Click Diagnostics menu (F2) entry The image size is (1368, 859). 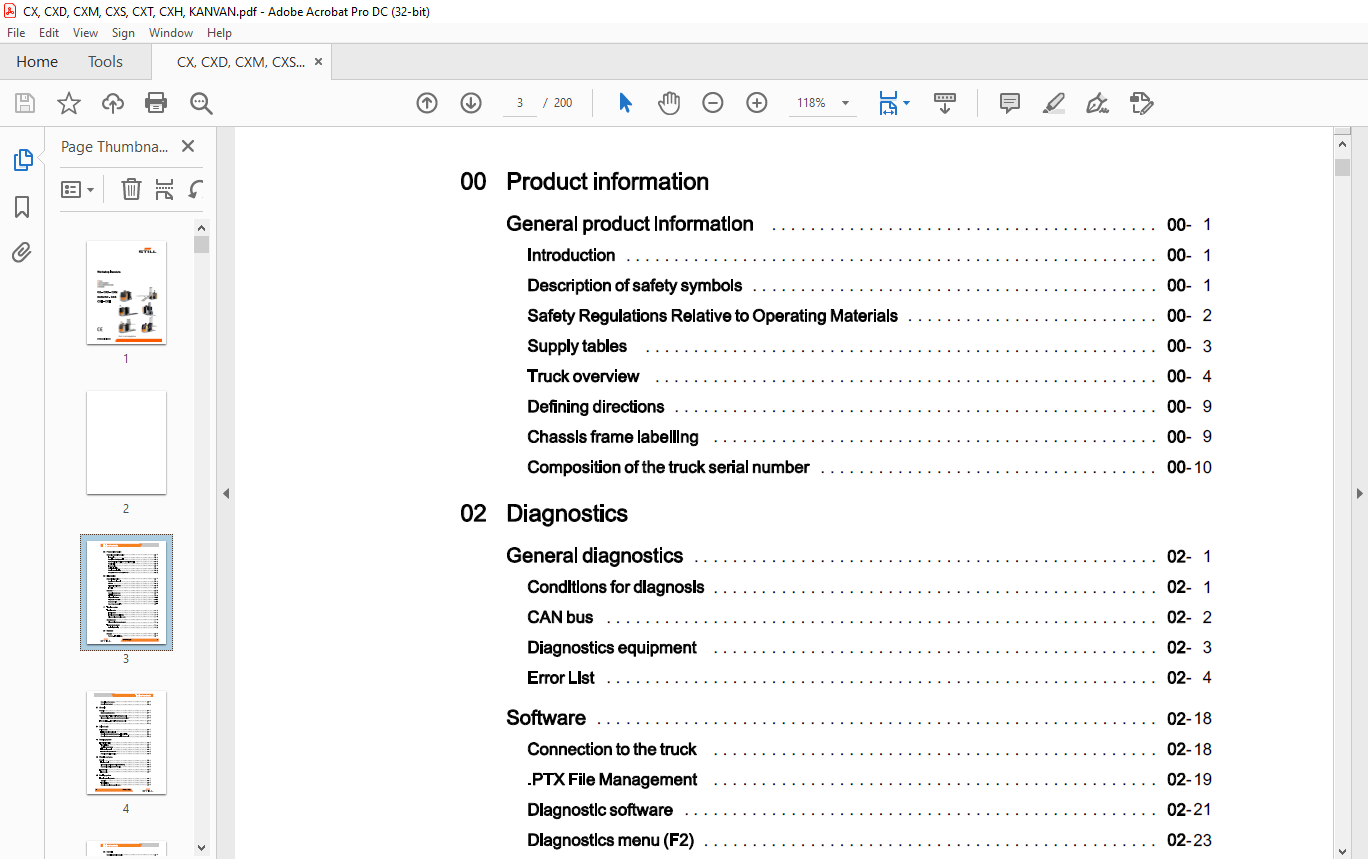pos(610,840)
